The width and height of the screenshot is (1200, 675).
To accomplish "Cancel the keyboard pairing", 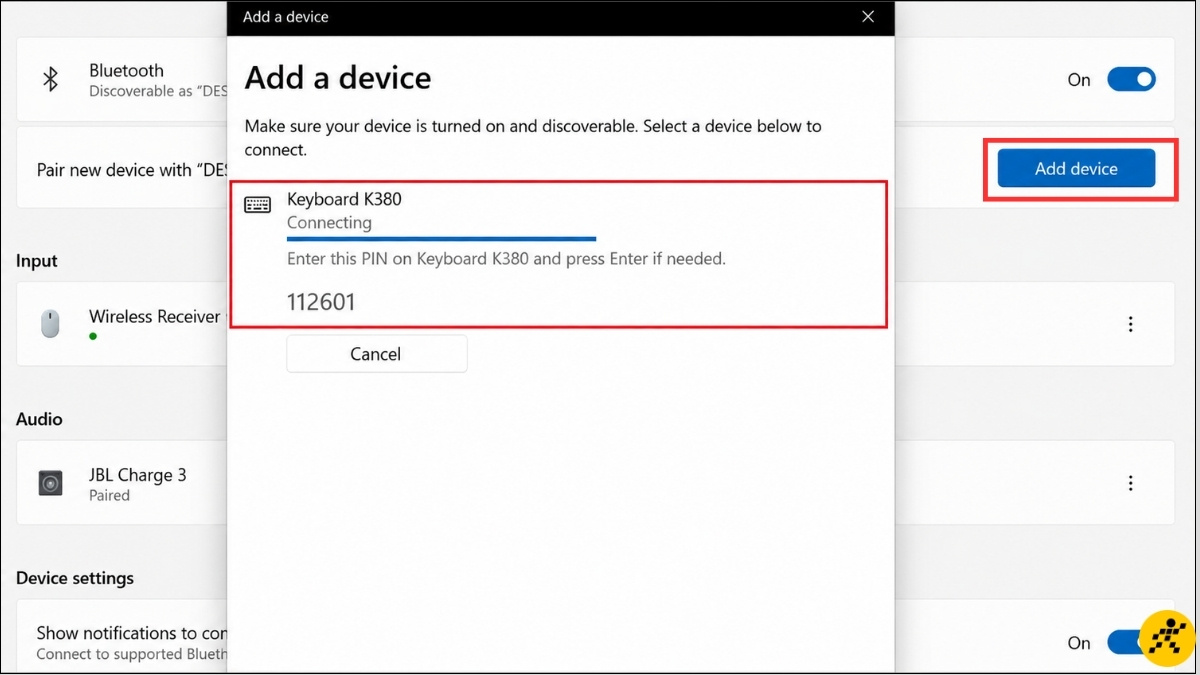I will 376,354.
